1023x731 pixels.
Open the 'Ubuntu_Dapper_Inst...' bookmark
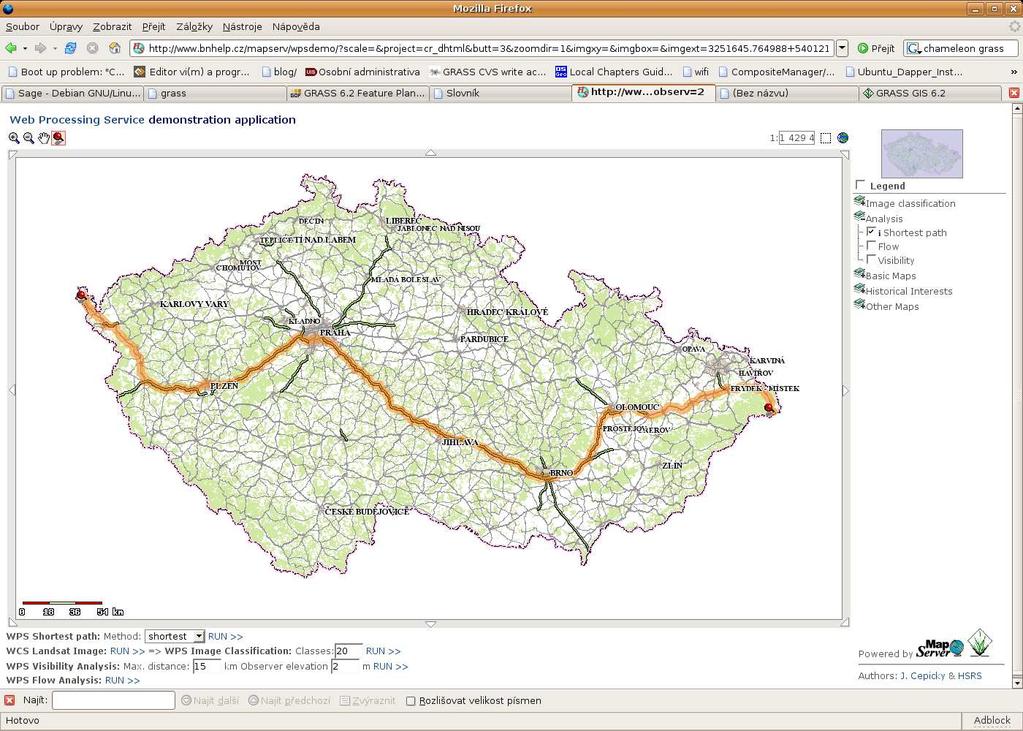tap(904, 72)
